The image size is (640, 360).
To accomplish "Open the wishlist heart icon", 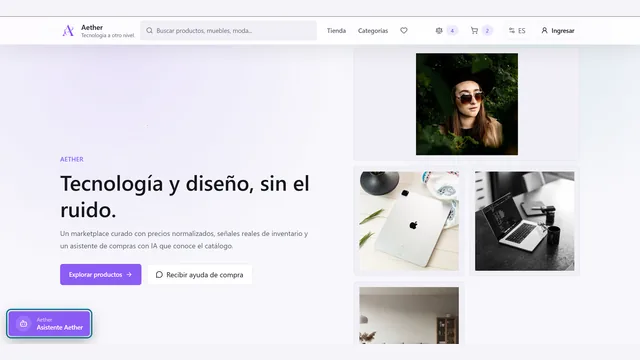I will point(404,31).
